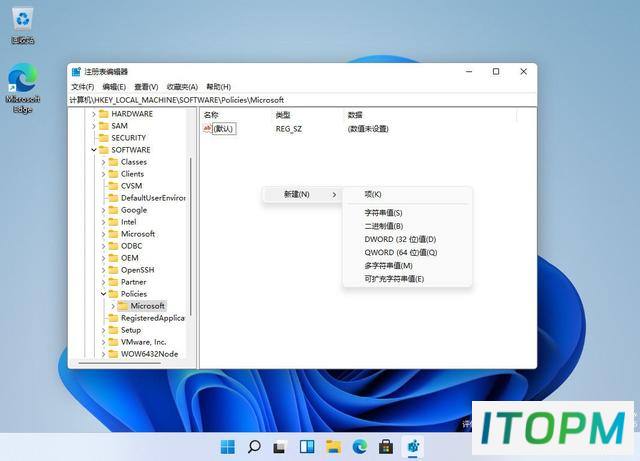Open the 文件(F) menu

point(82,87)
